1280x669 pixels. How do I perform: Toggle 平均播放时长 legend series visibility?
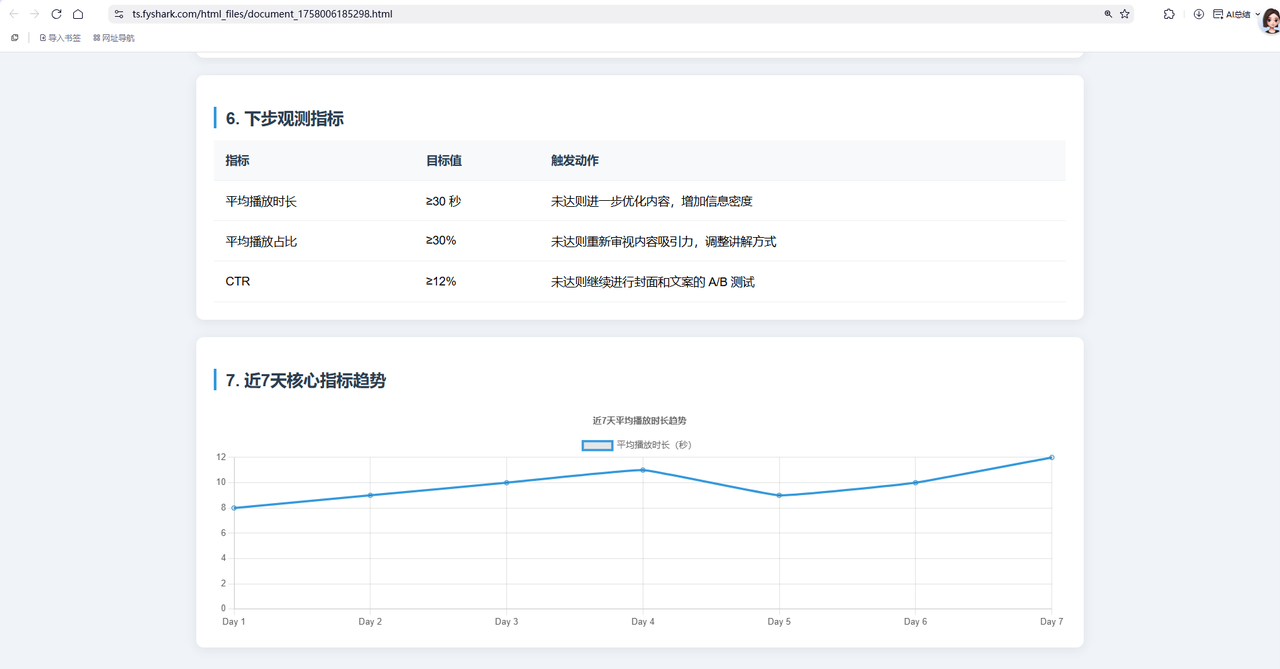pos(597,445)
